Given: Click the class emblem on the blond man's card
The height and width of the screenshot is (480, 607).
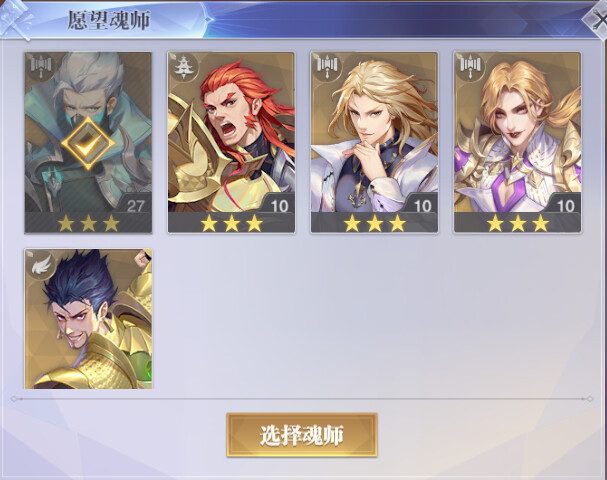Looking at the screenshot, I should point(328,65).
